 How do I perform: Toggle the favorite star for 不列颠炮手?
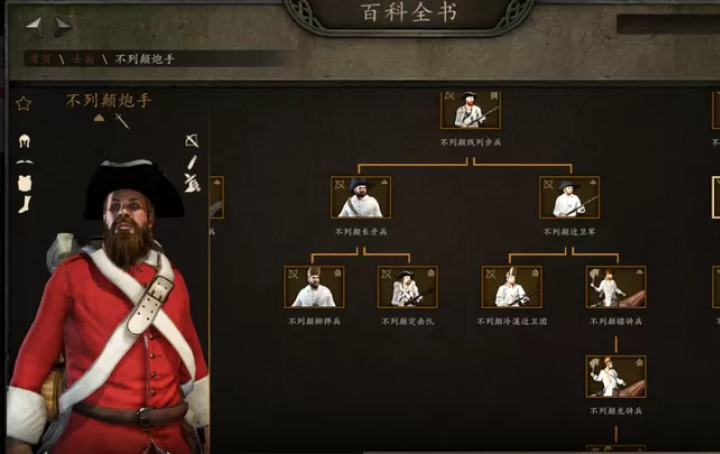(x=23, y=104)
